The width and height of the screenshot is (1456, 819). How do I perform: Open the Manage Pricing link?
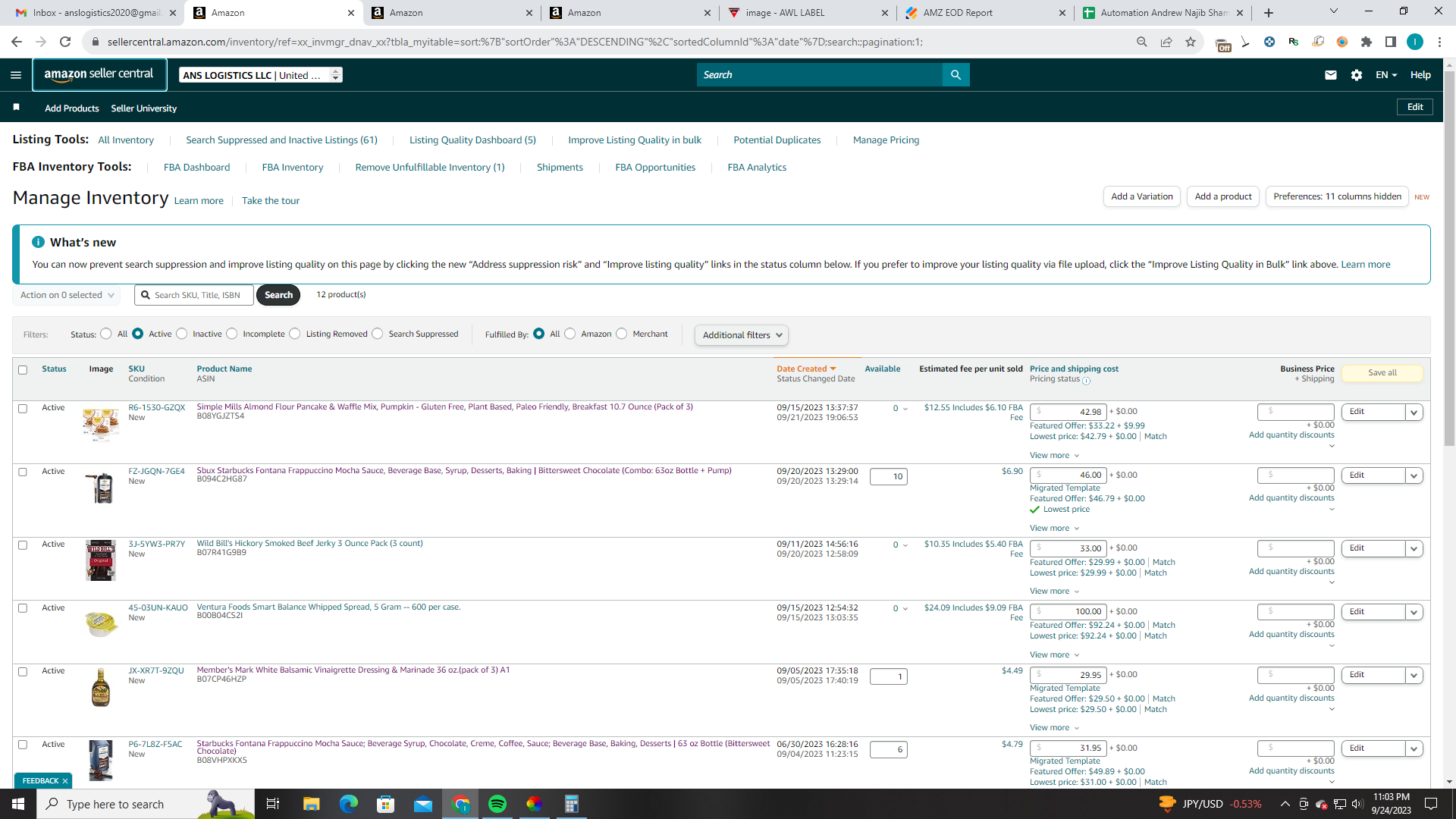(886, 140)
